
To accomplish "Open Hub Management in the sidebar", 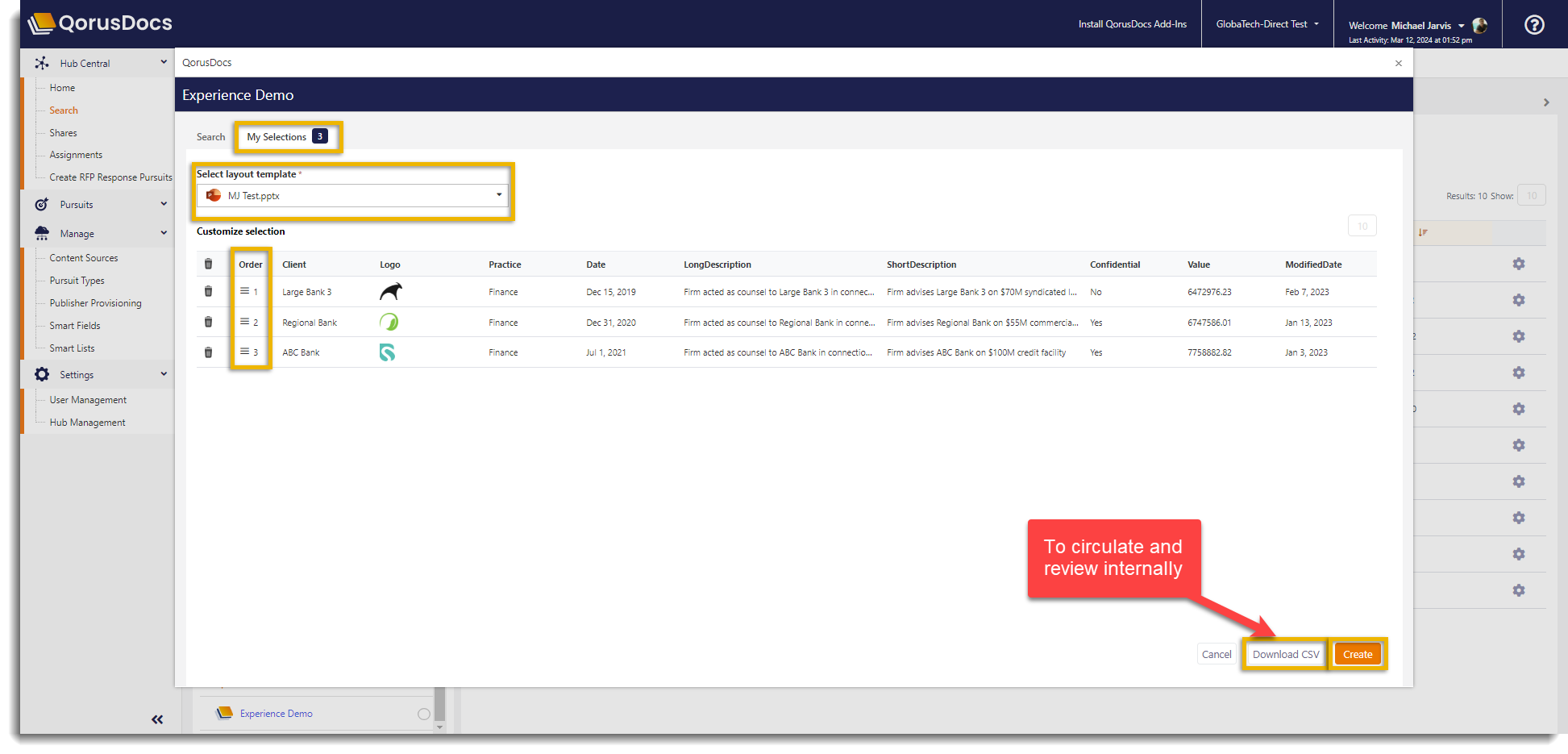I will click(87, 423).
